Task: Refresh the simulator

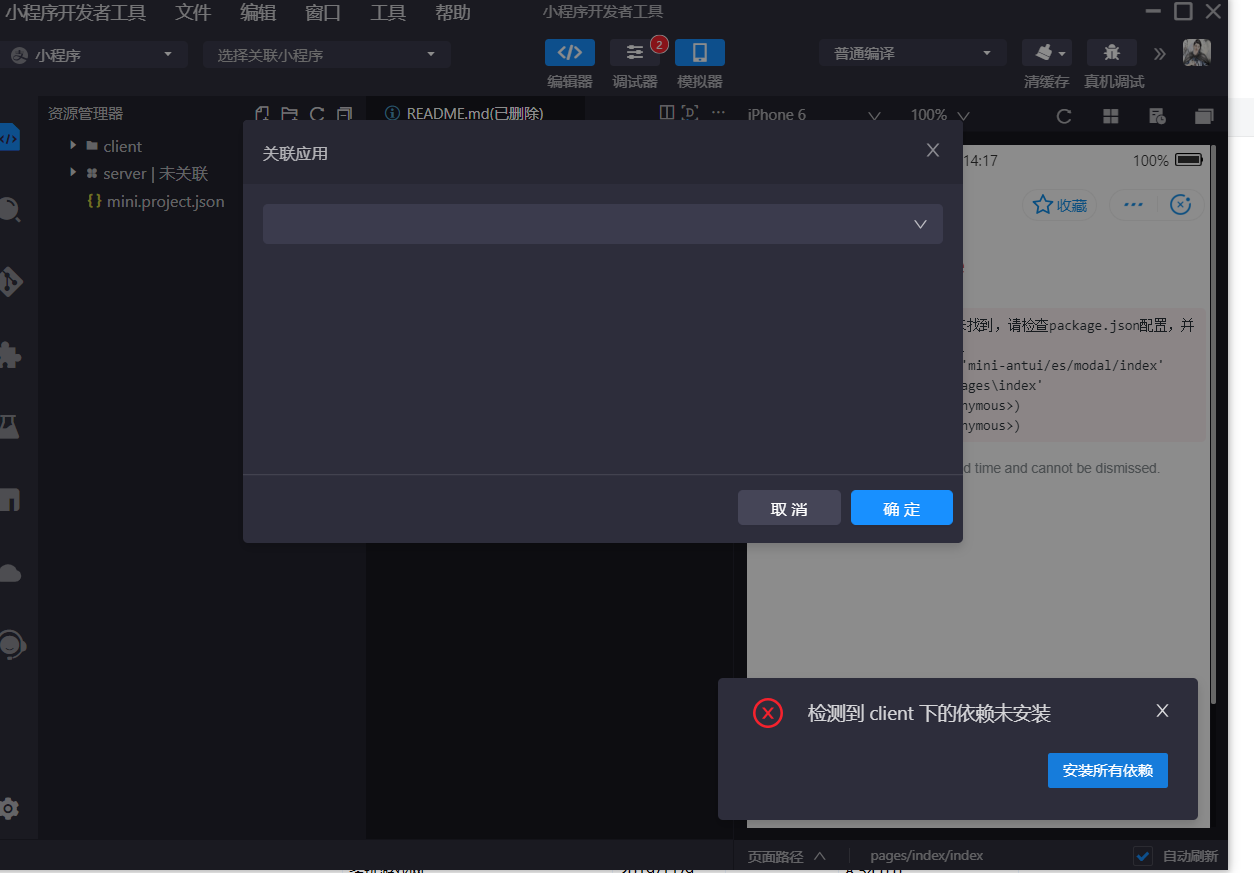Action: (1064, 116)
